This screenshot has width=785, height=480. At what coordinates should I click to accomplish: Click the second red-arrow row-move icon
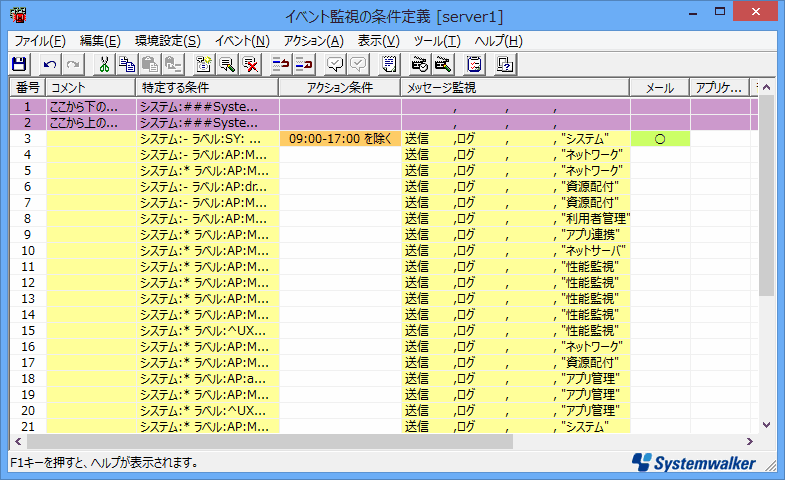point(304,64)
